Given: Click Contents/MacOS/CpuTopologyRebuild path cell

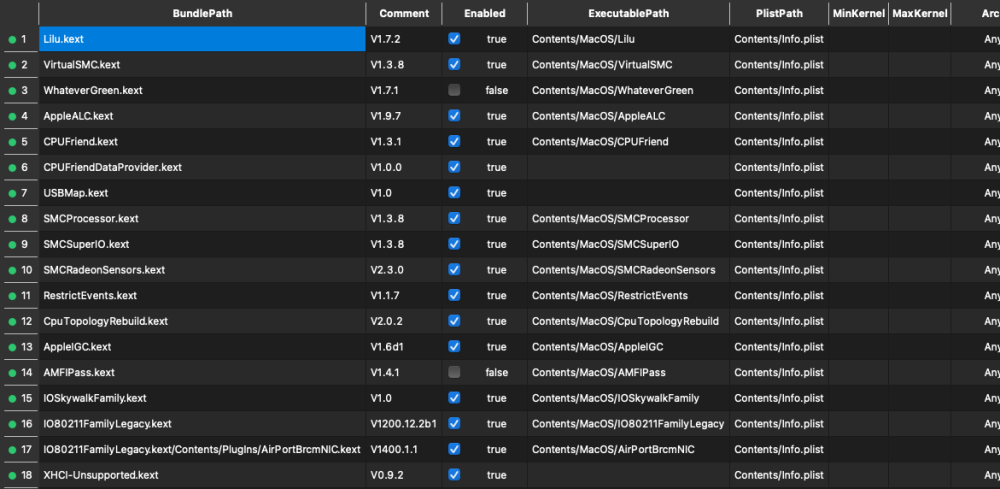Looking at the screenshot, I should [x=626, y=321].
